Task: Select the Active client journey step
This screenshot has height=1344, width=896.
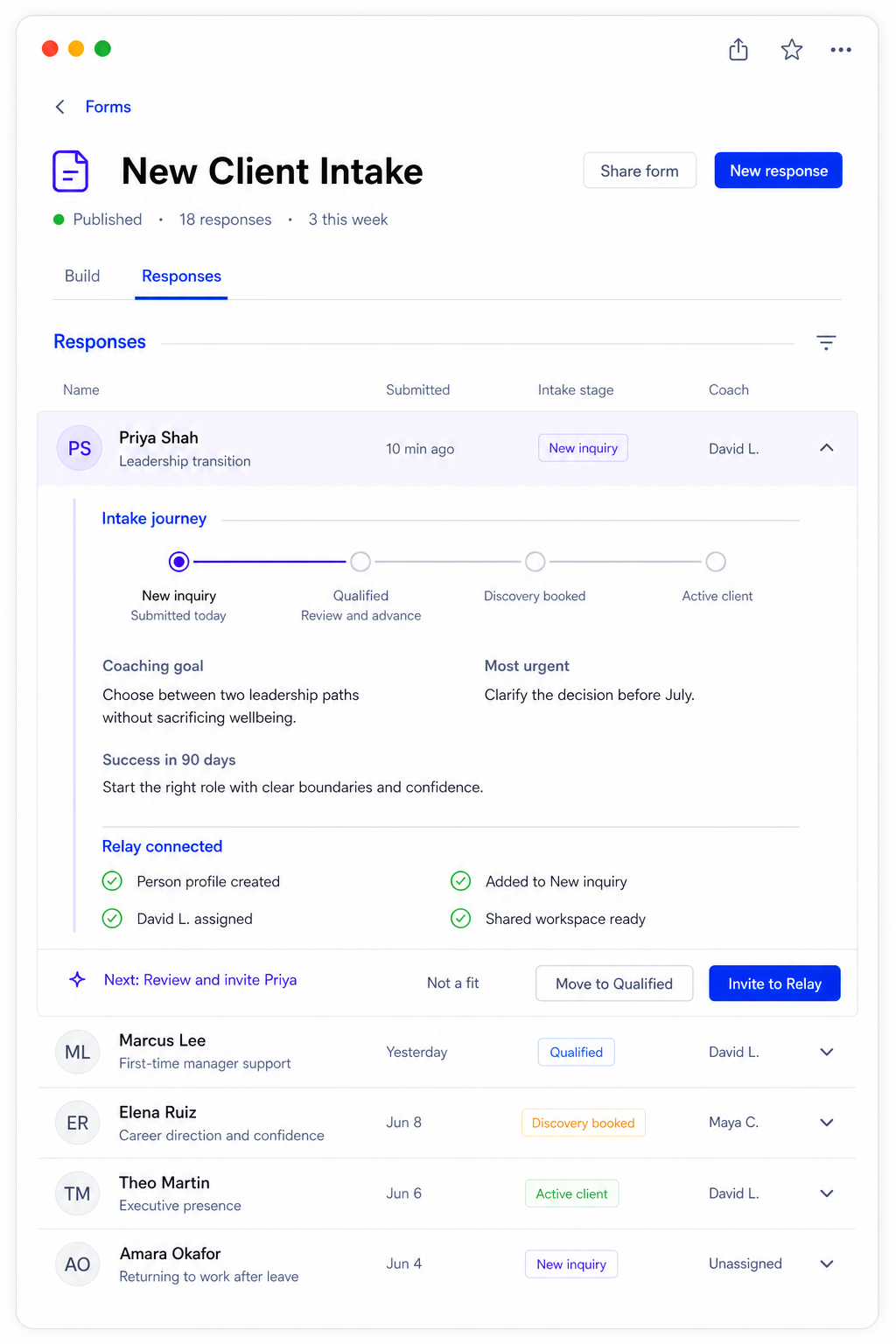Action: point(716,562)
